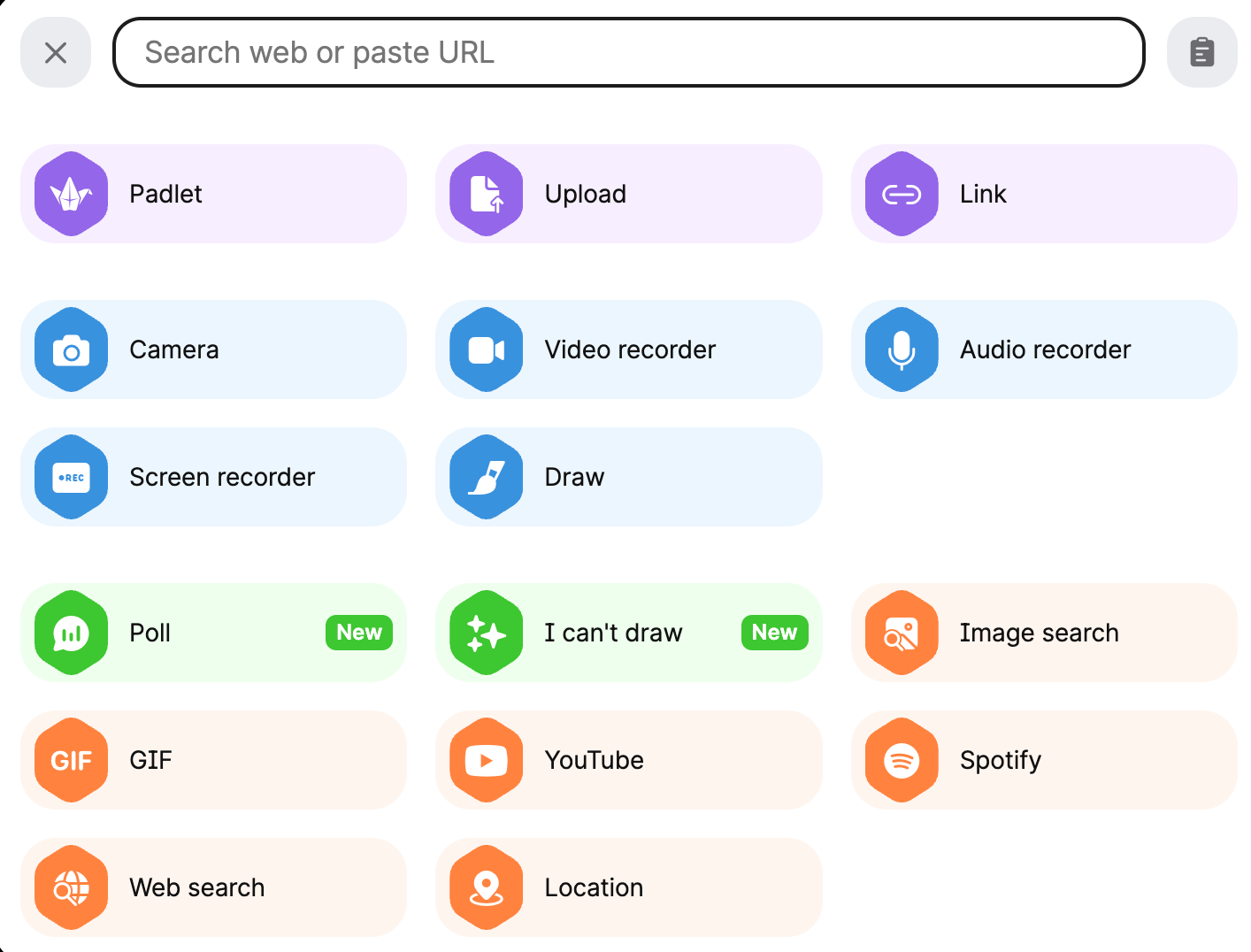1251x952 pixels.
Task: Click the Padlet origami bird icon
Action: pos(71,194)
